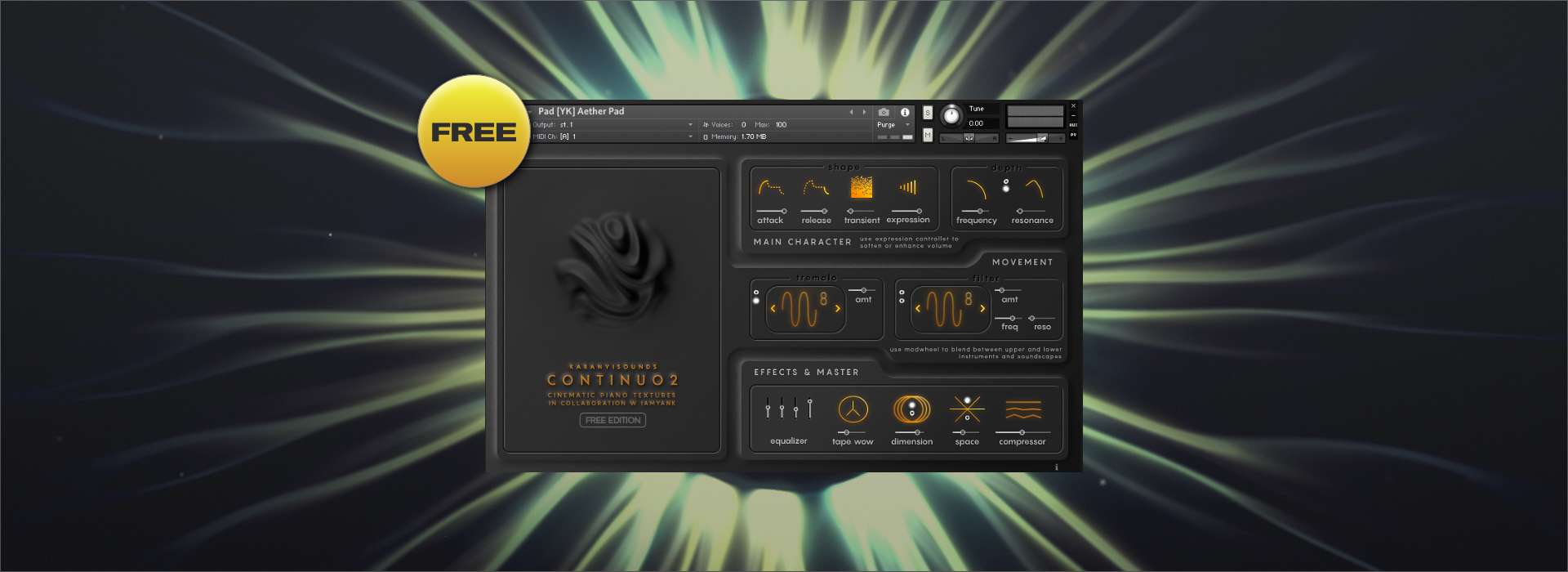Click the expression slider
This screenshot has height=572, width=1568.
(x=906, y=211)
